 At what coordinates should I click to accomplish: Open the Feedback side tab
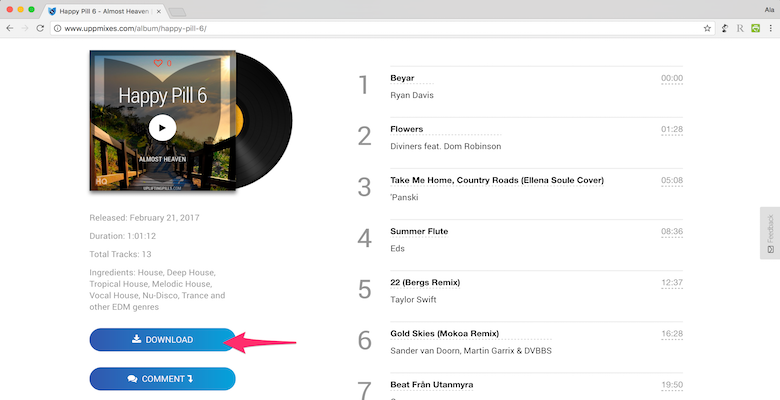[x=770, y=233]
